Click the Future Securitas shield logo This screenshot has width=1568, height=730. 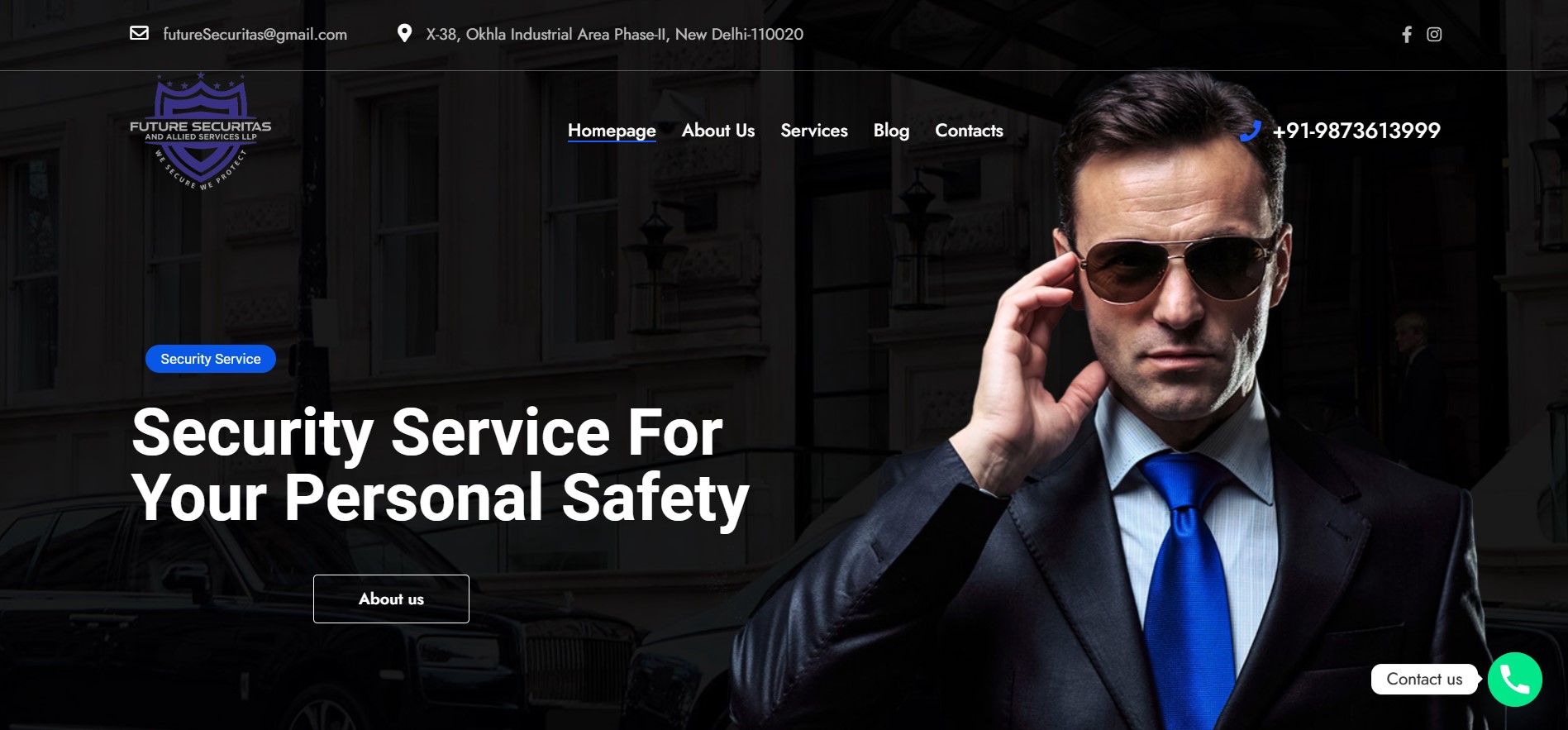tap(201, 131)
